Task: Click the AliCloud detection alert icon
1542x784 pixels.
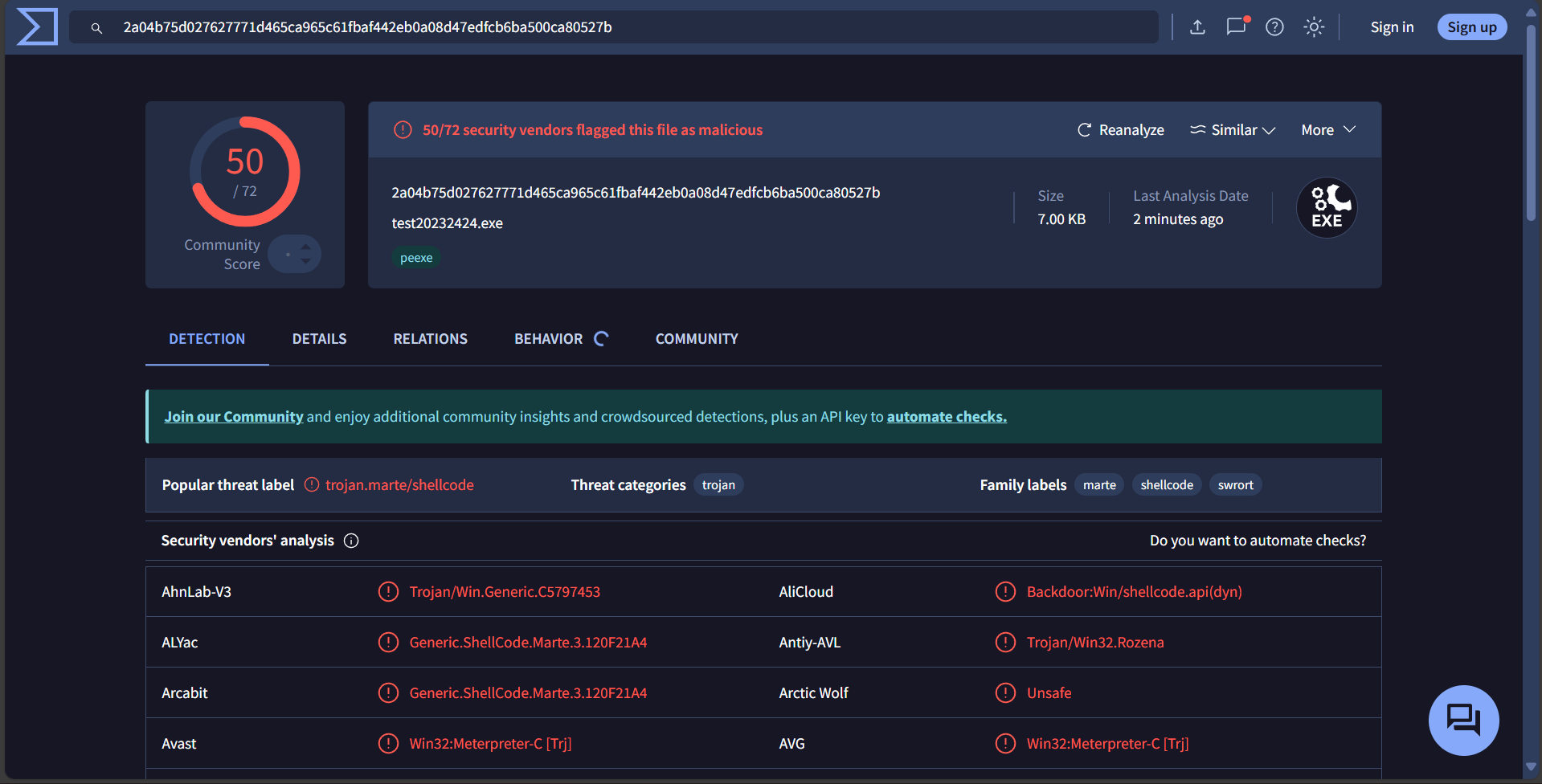Action: point(1005,592)
